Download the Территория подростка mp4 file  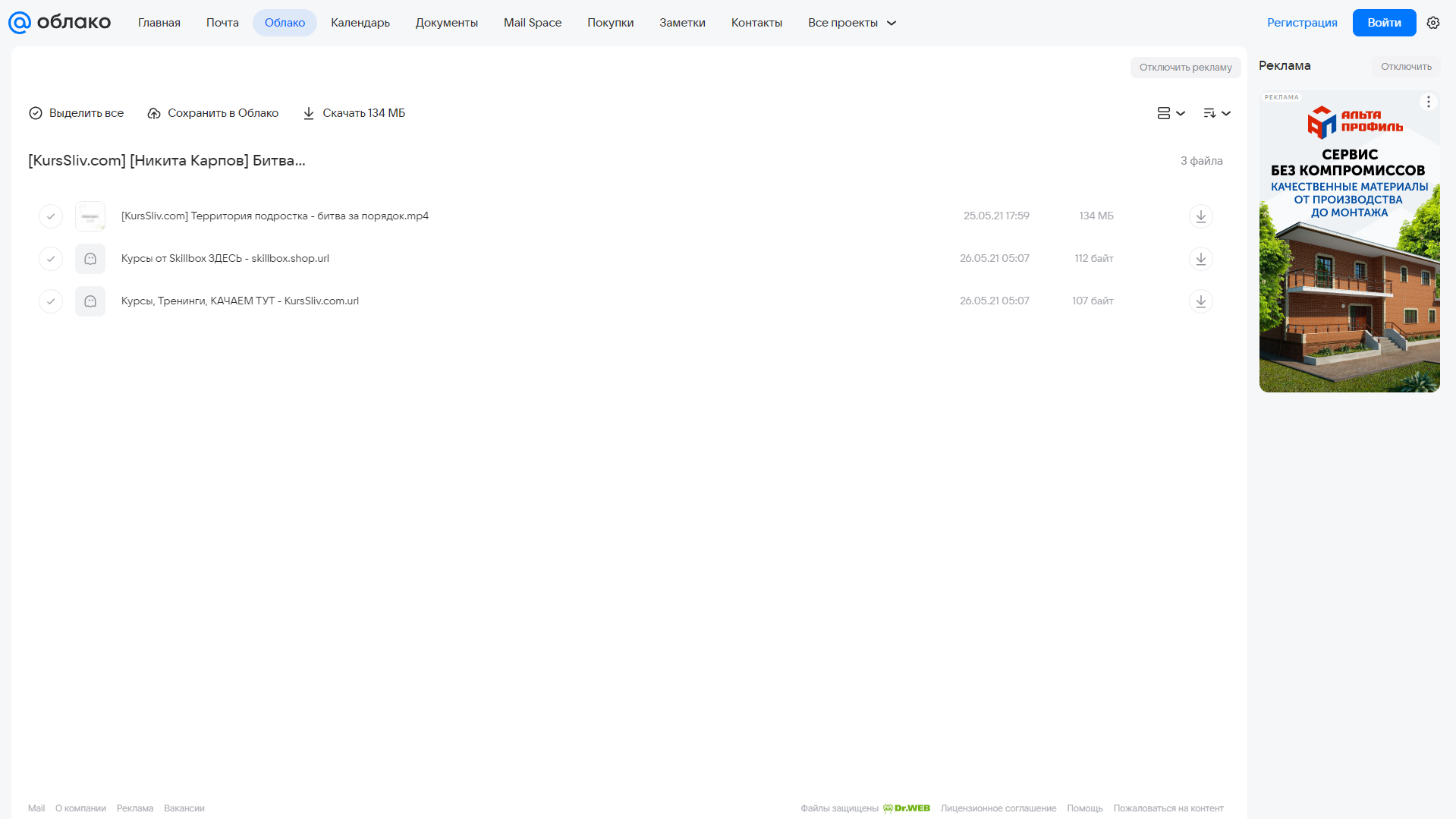(x=1200, y=216)
